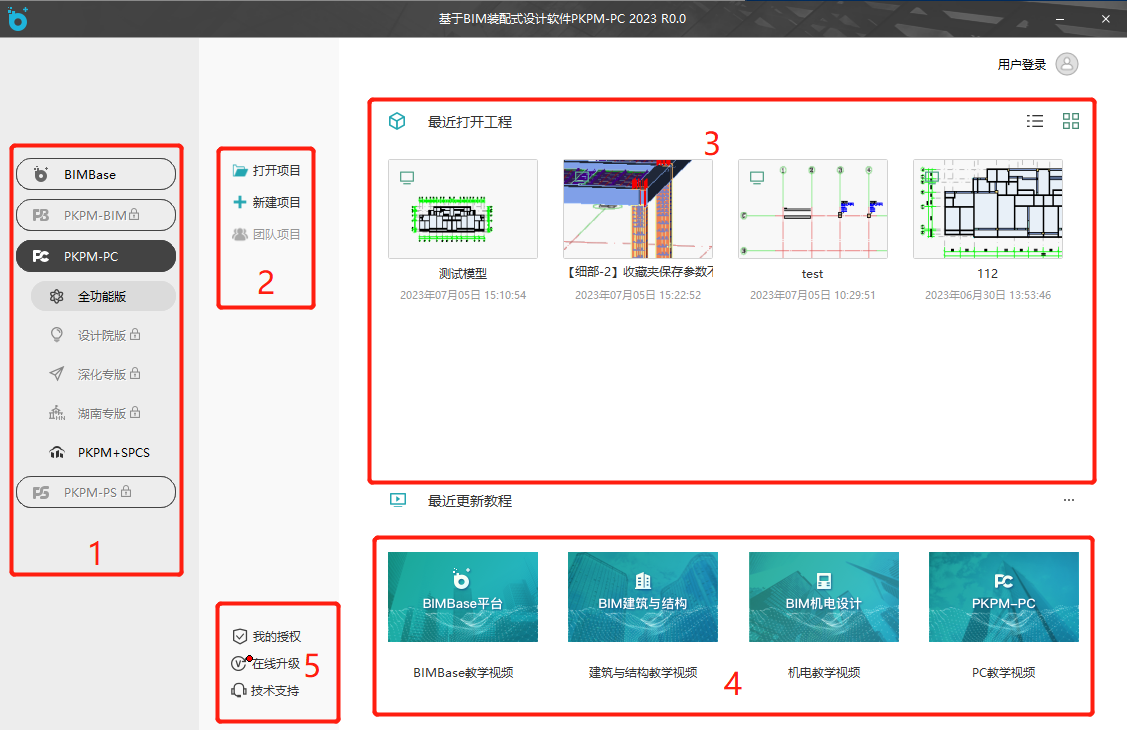Choose the 全功能版 edition
Screen dimensions: 1127x730
[104, 296]
